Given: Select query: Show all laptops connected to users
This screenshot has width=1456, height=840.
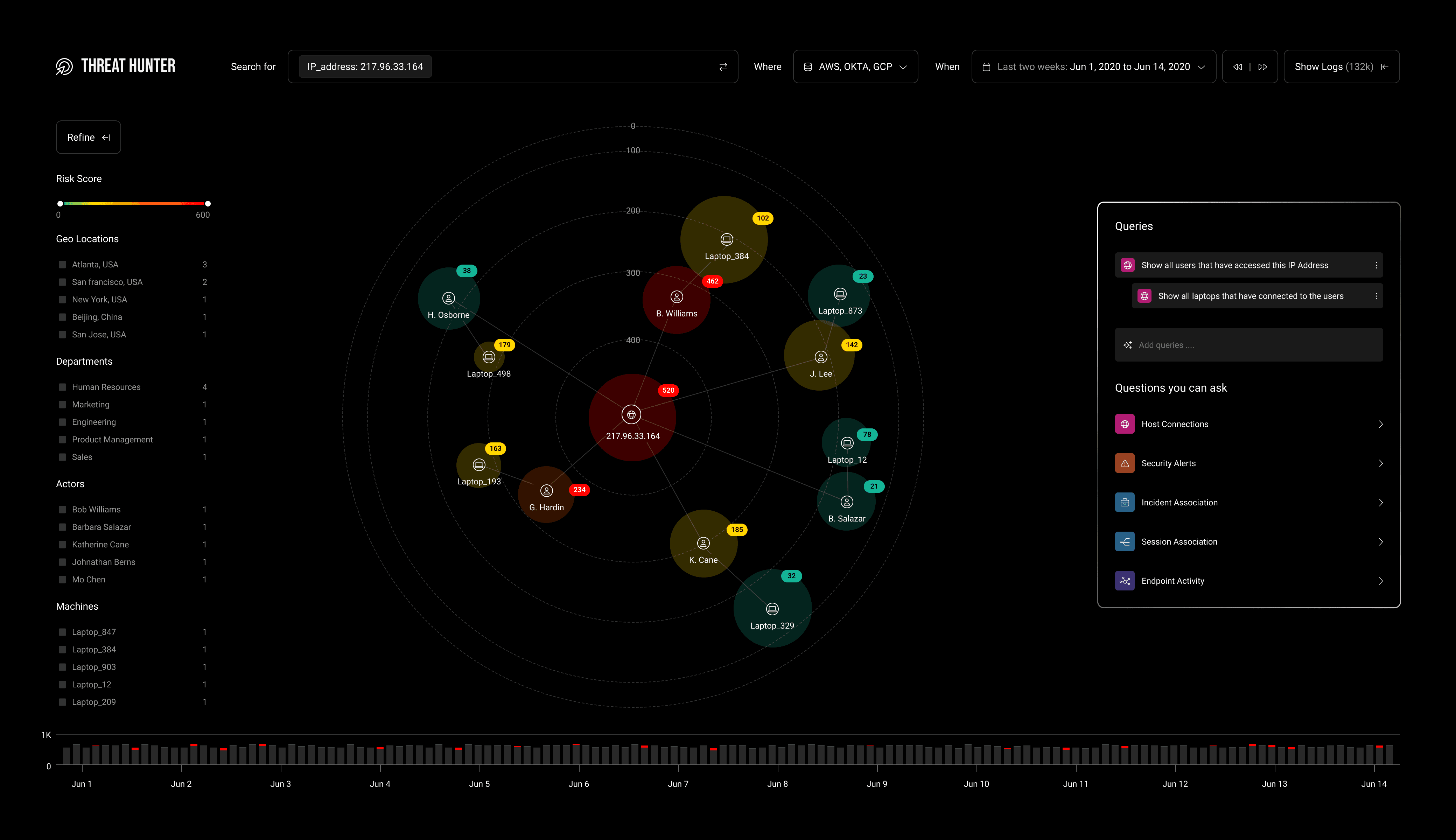Looking at the screenshot, I should [1257, 296].
